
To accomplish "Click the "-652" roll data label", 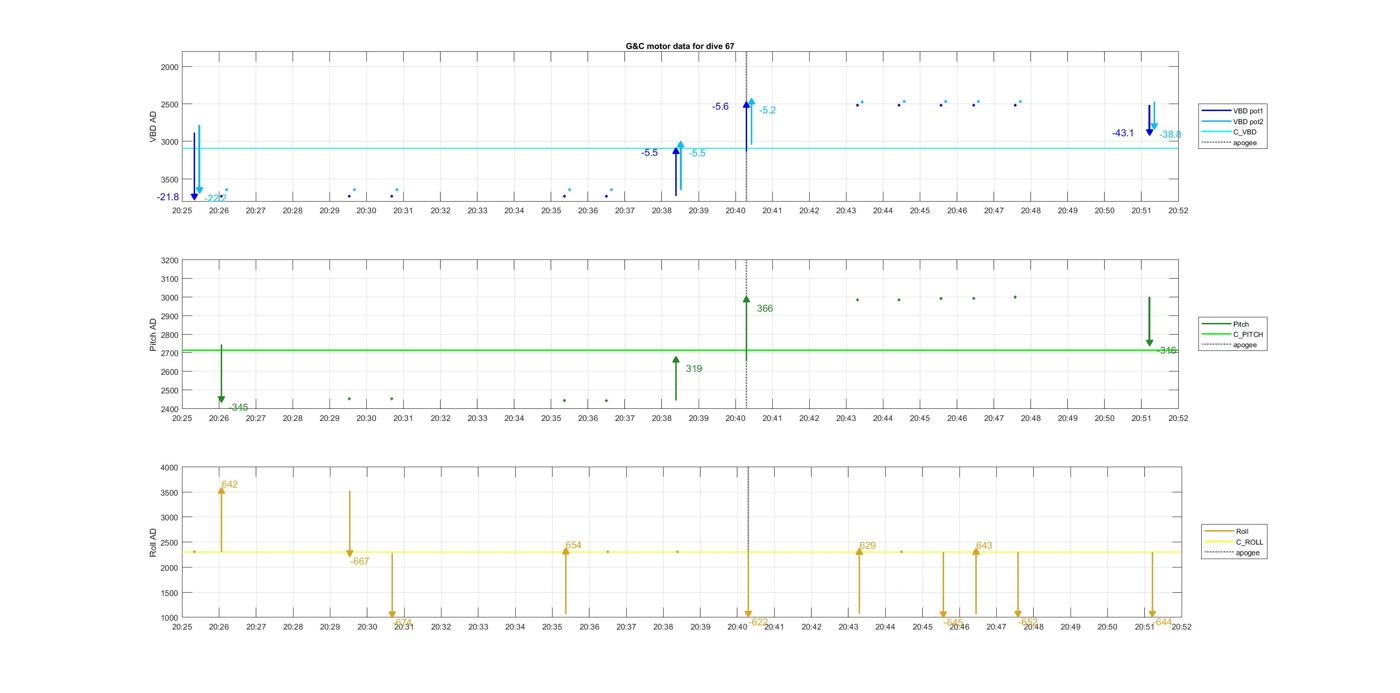I will pyautogui.click(x=1028, y=621).
